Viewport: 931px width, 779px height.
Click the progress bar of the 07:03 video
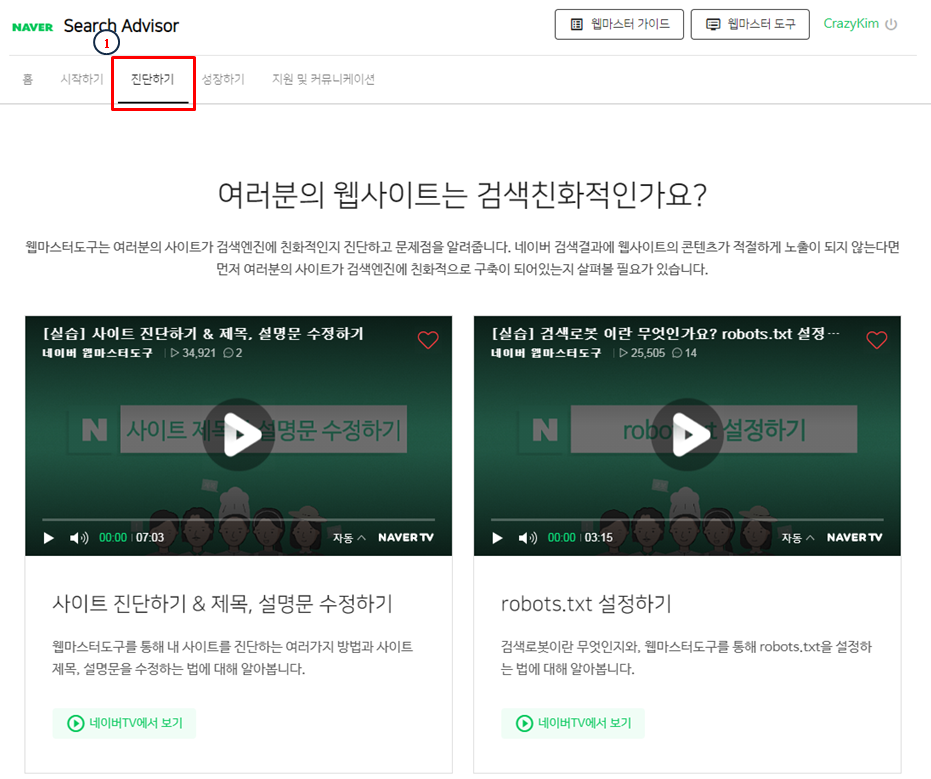point(239,520)
